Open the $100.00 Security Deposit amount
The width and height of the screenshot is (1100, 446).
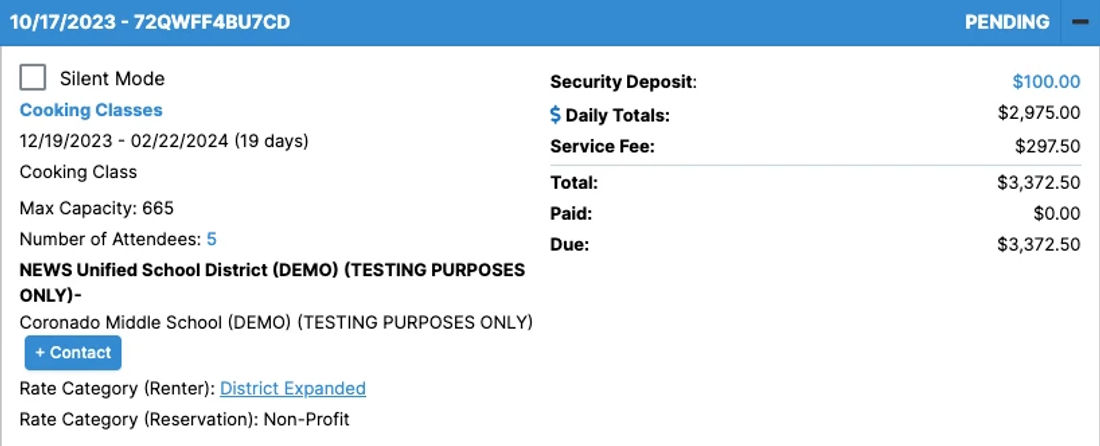tap(1046, 82)
